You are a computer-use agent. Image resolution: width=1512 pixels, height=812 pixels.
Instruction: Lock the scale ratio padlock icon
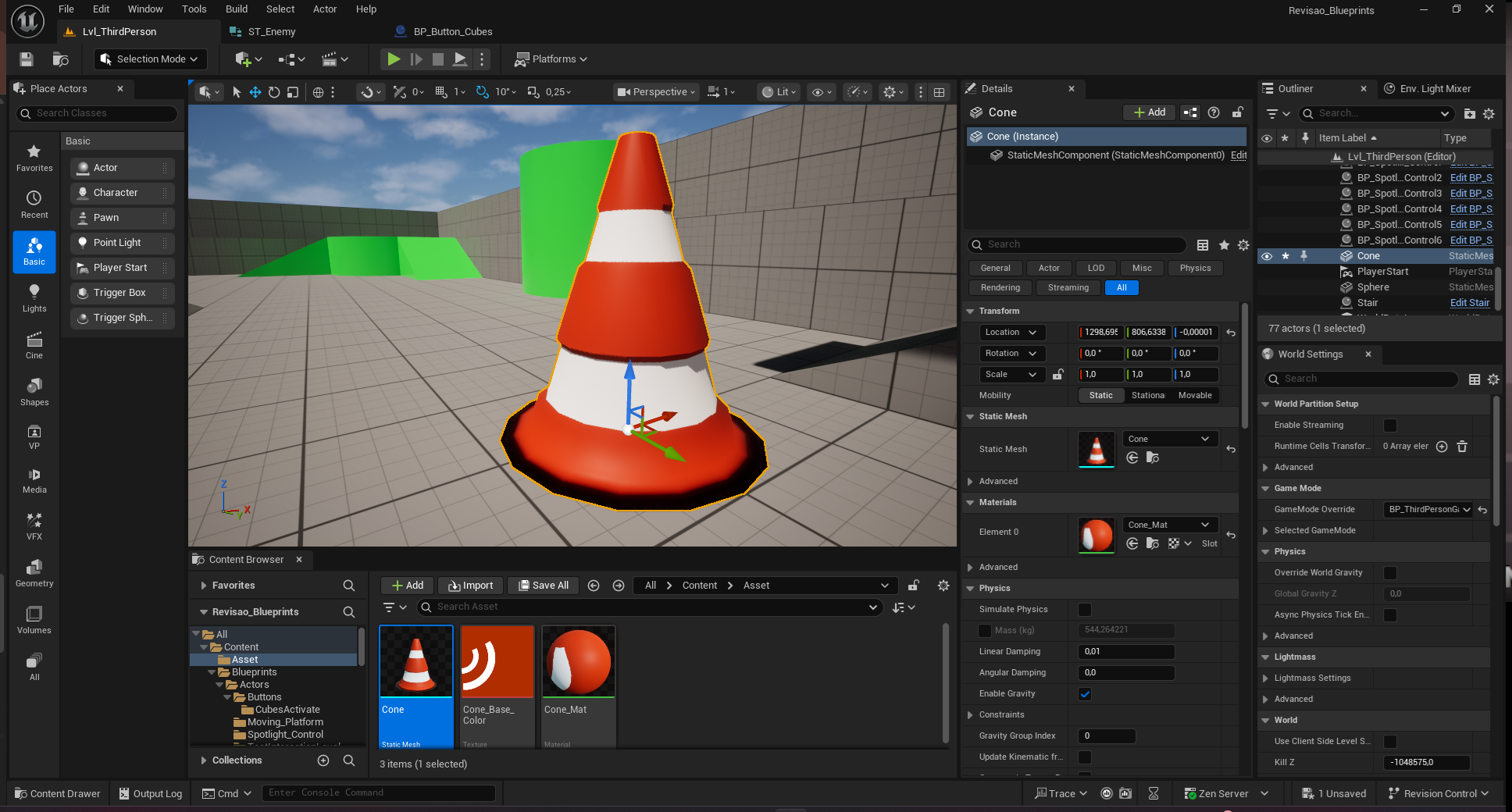click(1057, 375)
